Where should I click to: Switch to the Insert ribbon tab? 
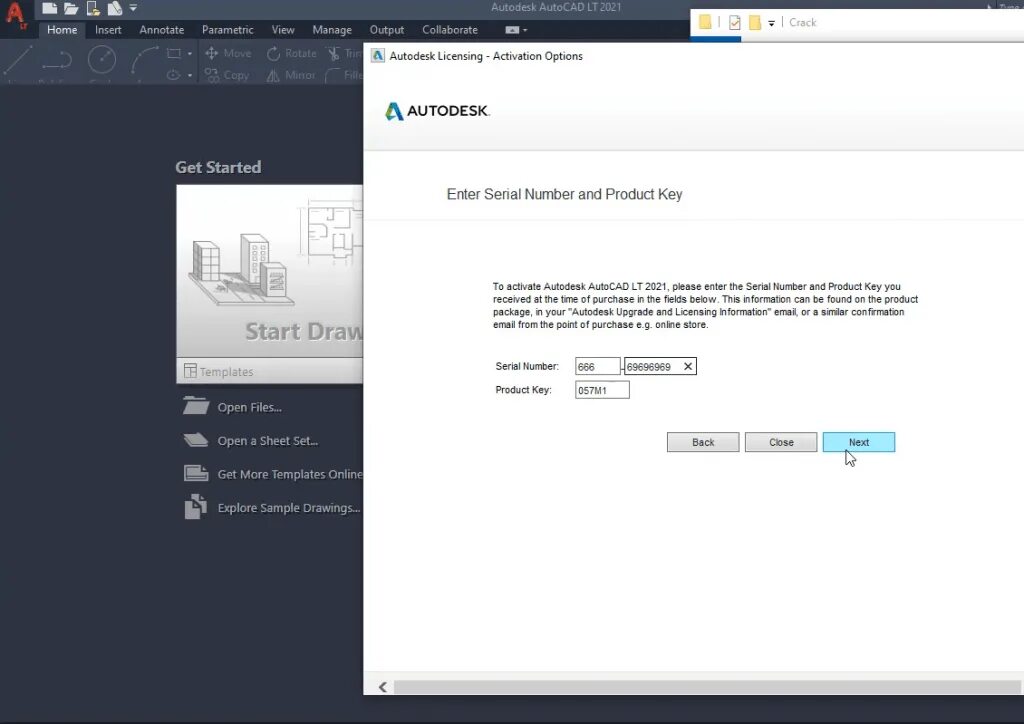click(x=108, y=30)
